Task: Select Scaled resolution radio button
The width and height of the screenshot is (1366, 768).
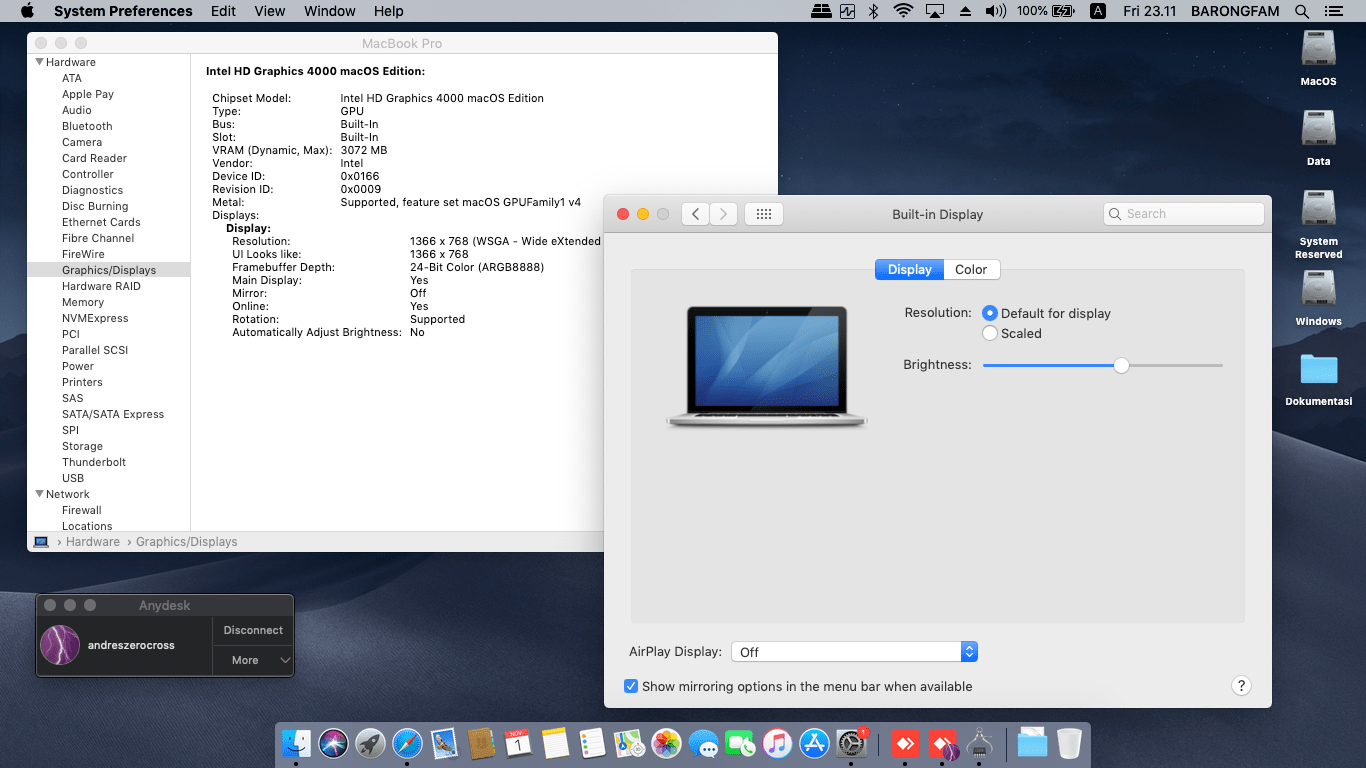Action: pos(990,333)
